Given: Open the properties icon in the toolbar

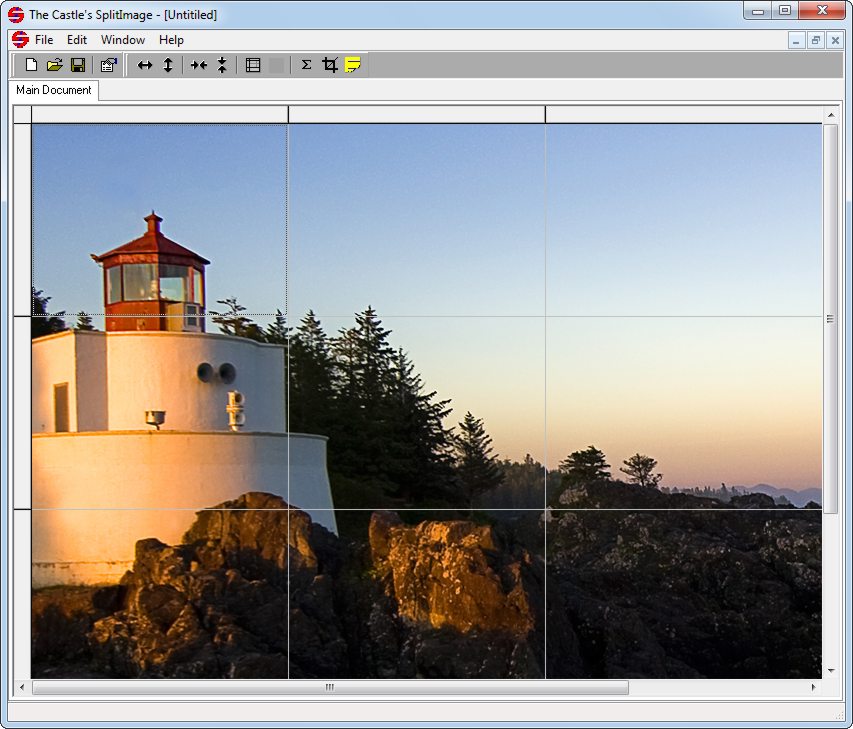Looking at the screenshot, I should tap(109, 65).
